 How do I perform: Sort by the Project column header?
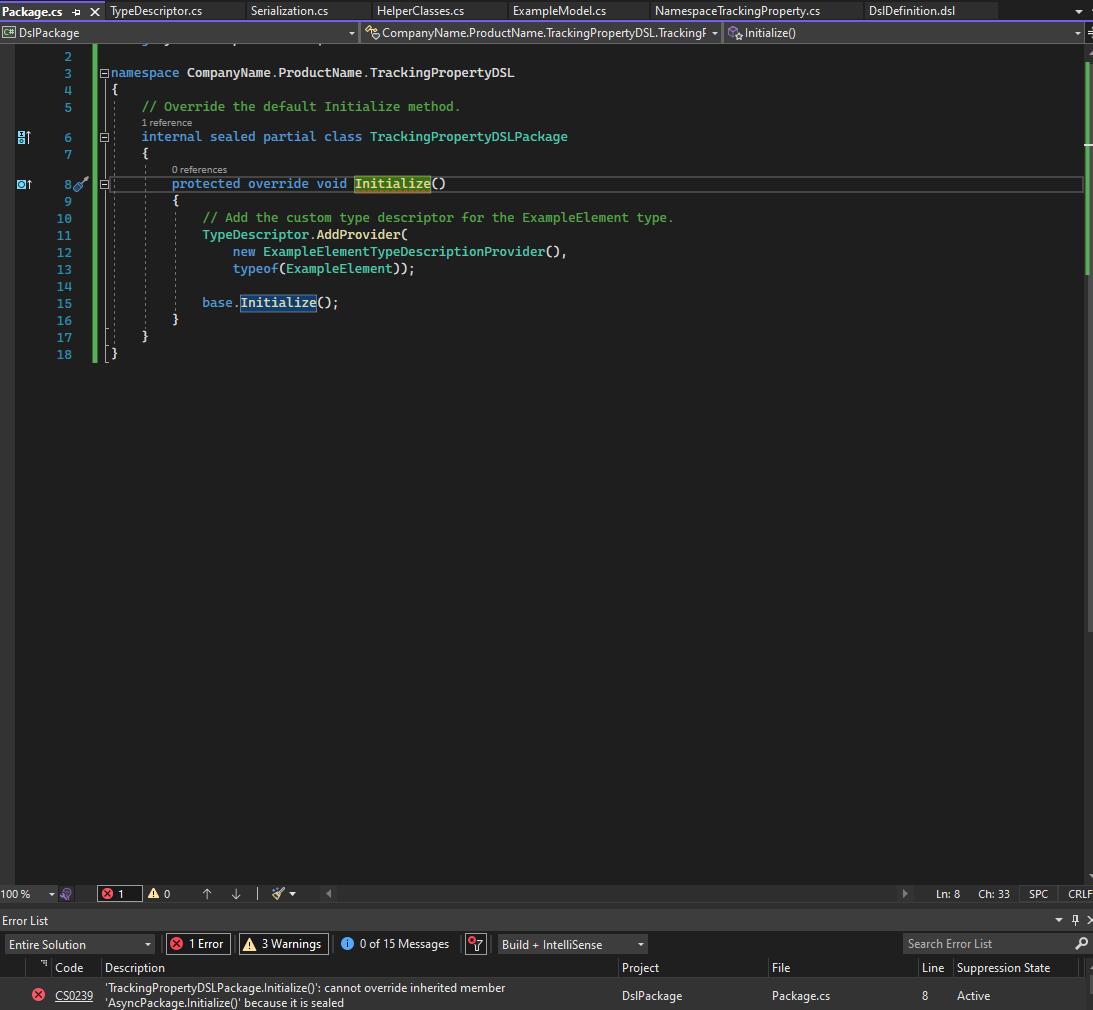[640, 967]
